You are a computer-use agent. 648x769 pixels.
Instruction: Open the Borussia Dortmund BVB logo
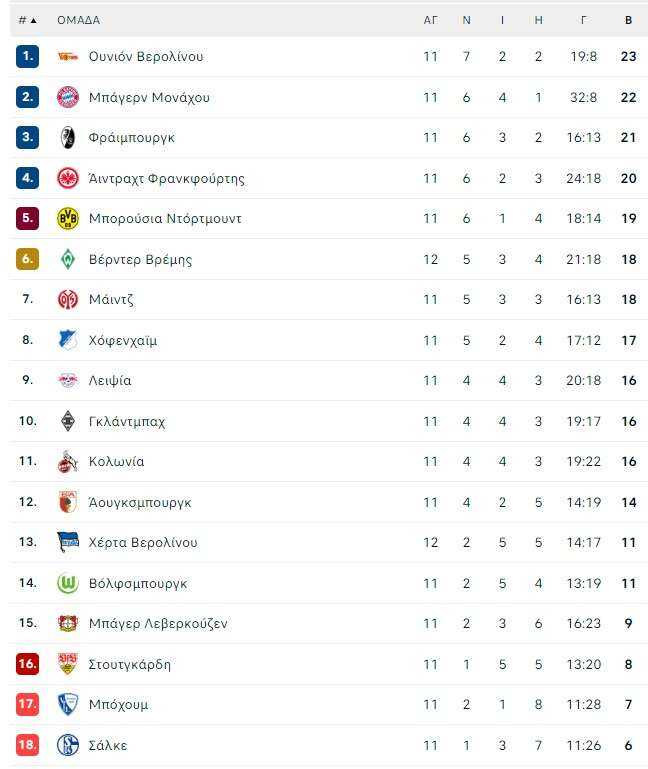(68, 218)
